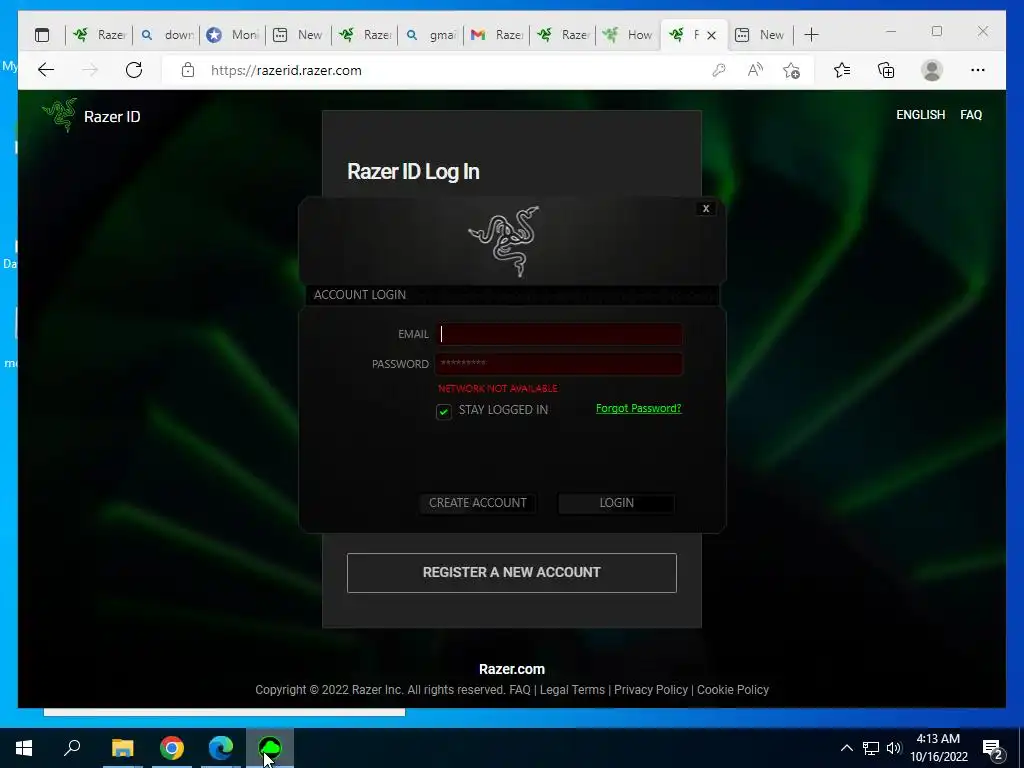Viewport: 1024px width, 768px height.
Task: Open the browser profile avatar
Action: coord(932,70)
